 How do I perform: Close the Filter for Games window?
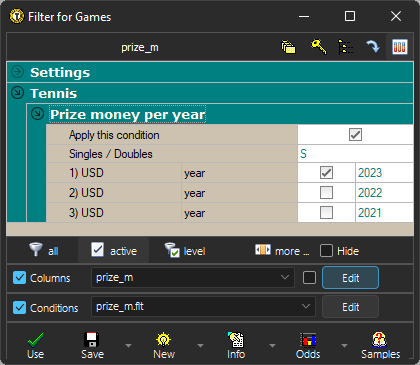[x=396, y=16]
